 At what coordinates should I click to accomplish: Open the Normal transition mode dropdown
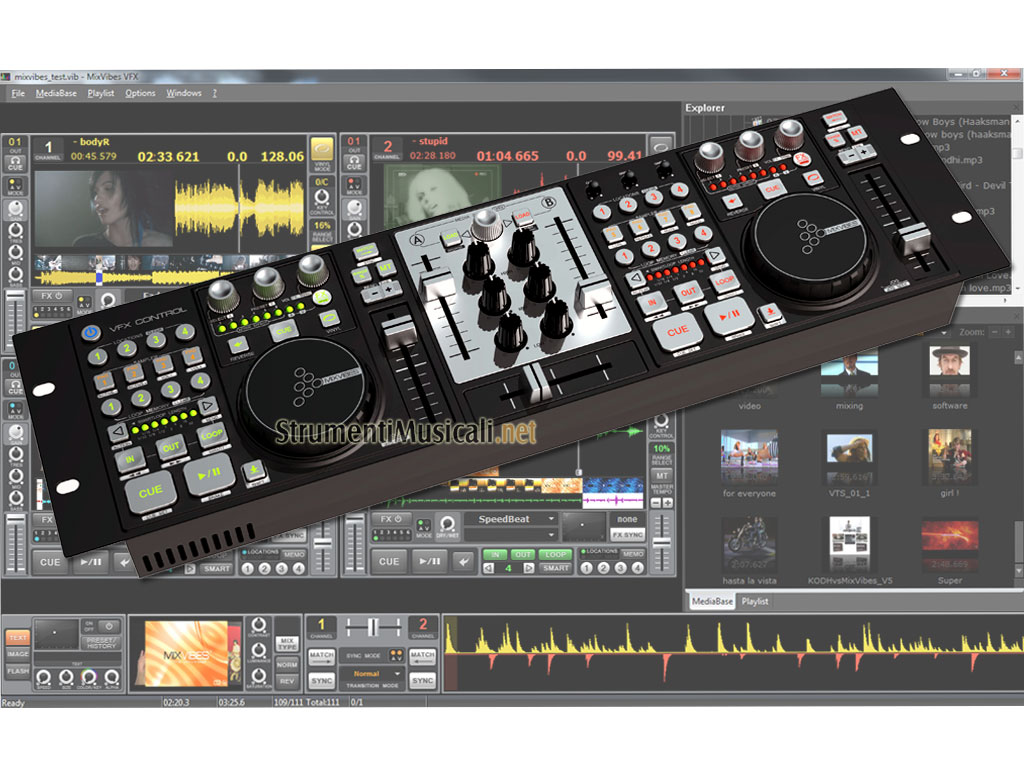[x=372, y=674]
